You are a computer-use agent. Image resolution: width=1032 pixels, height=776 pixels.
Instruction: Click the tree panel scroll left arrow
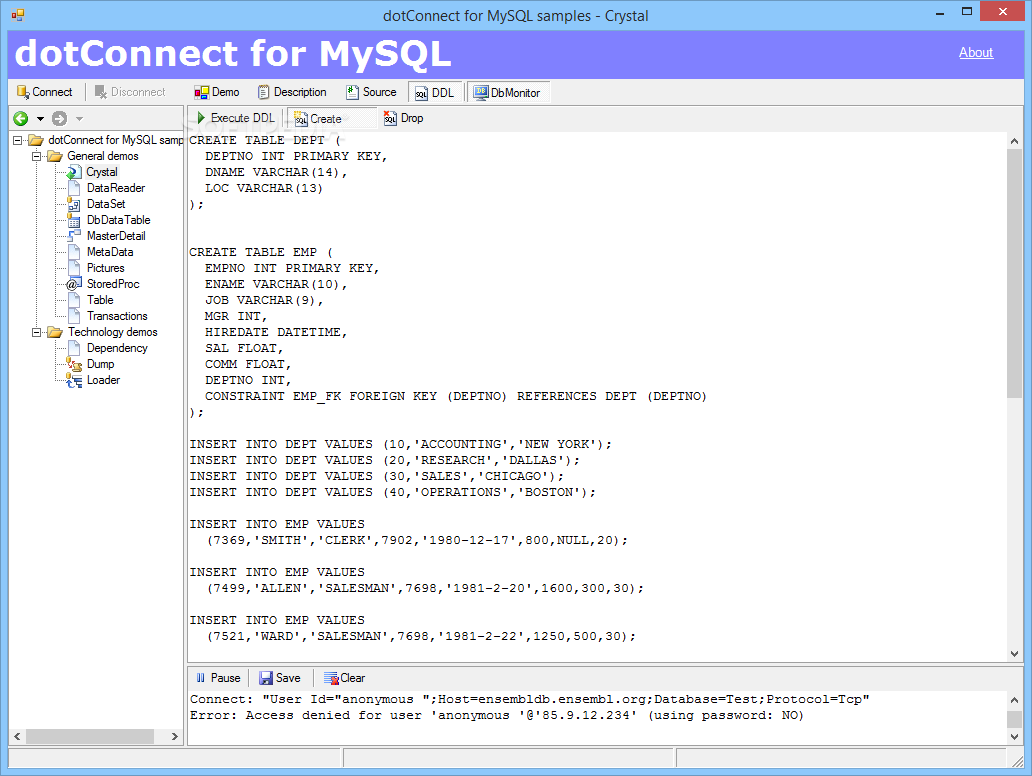pyautogui.click(x=18, y=737)
